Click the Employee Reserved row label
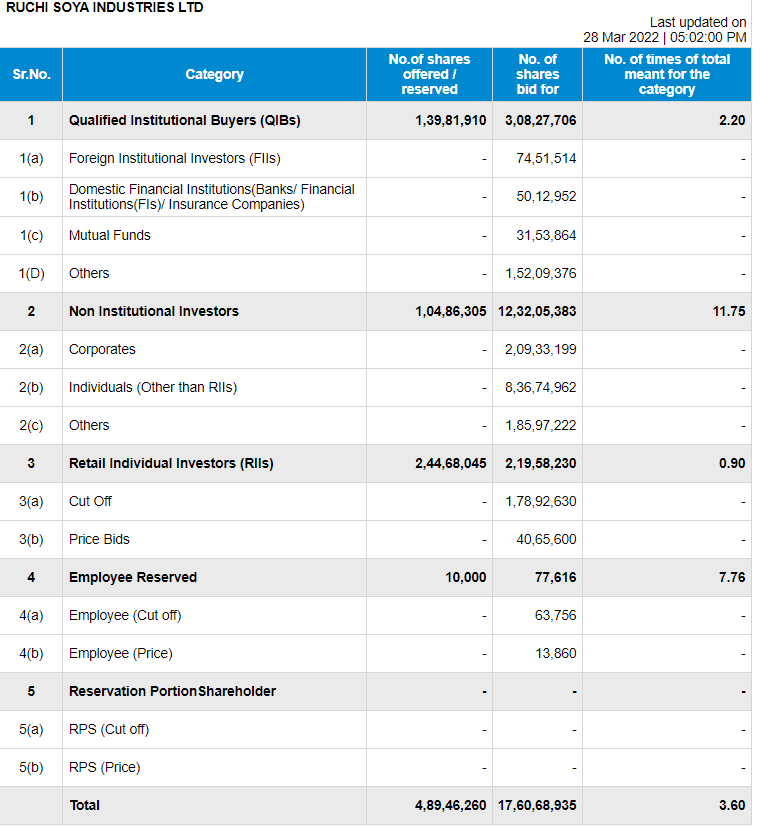 132,577
